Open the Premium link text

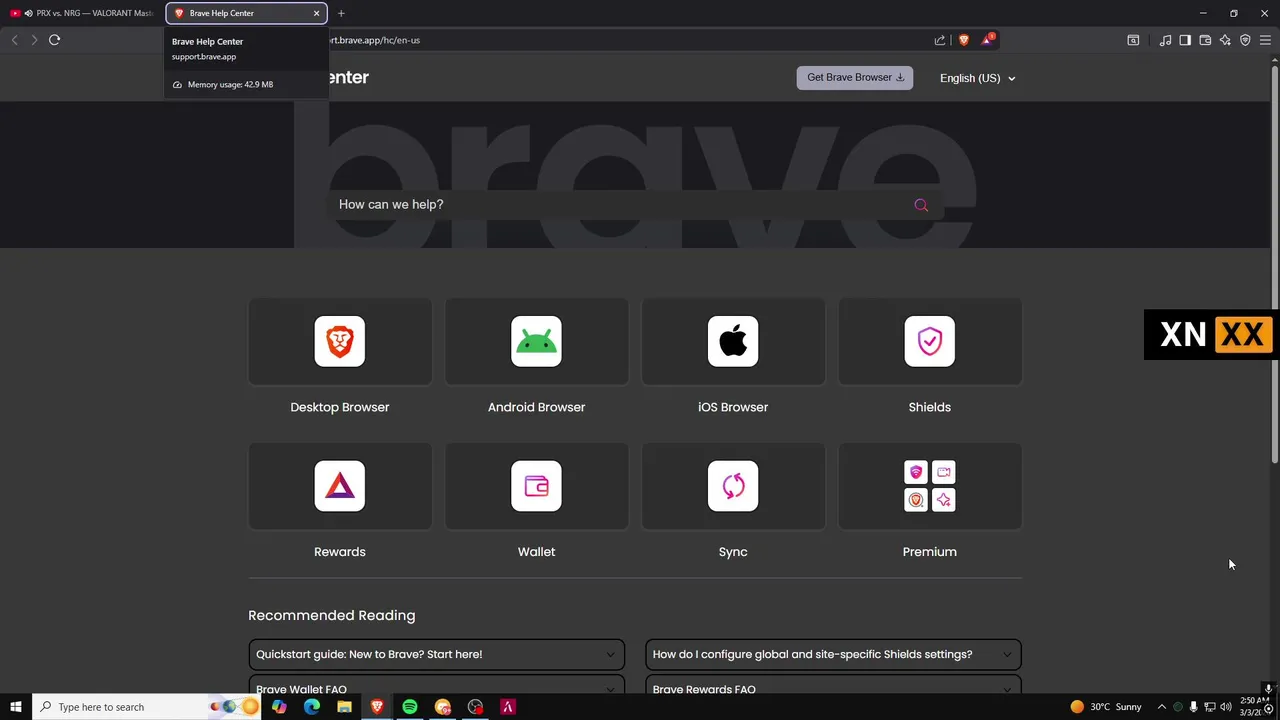(930, 552)
